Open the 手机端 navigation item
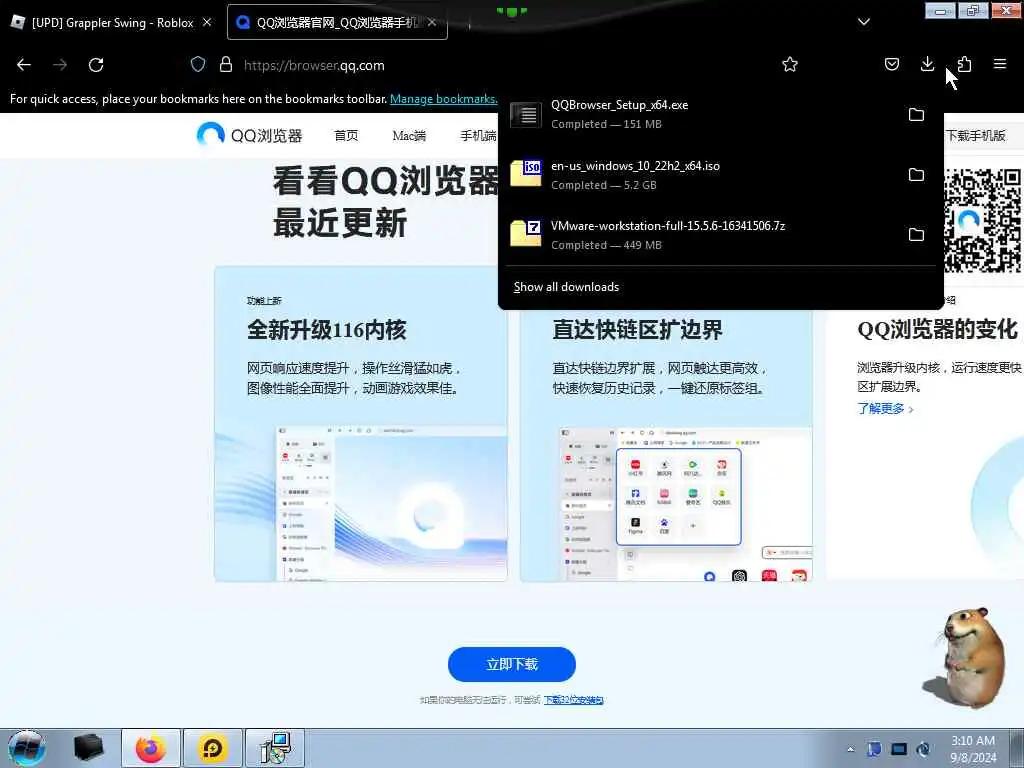This screenshot has width=1024, height=768. pyautogui.click(x=479, y=136)
